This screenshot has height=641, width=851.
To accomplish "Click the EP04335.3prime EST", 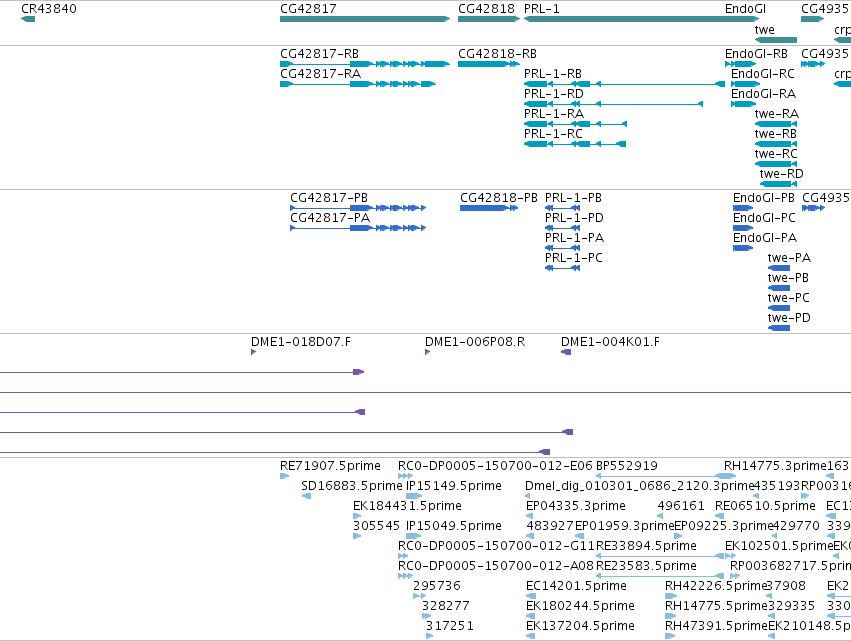I will pos(530,516).
